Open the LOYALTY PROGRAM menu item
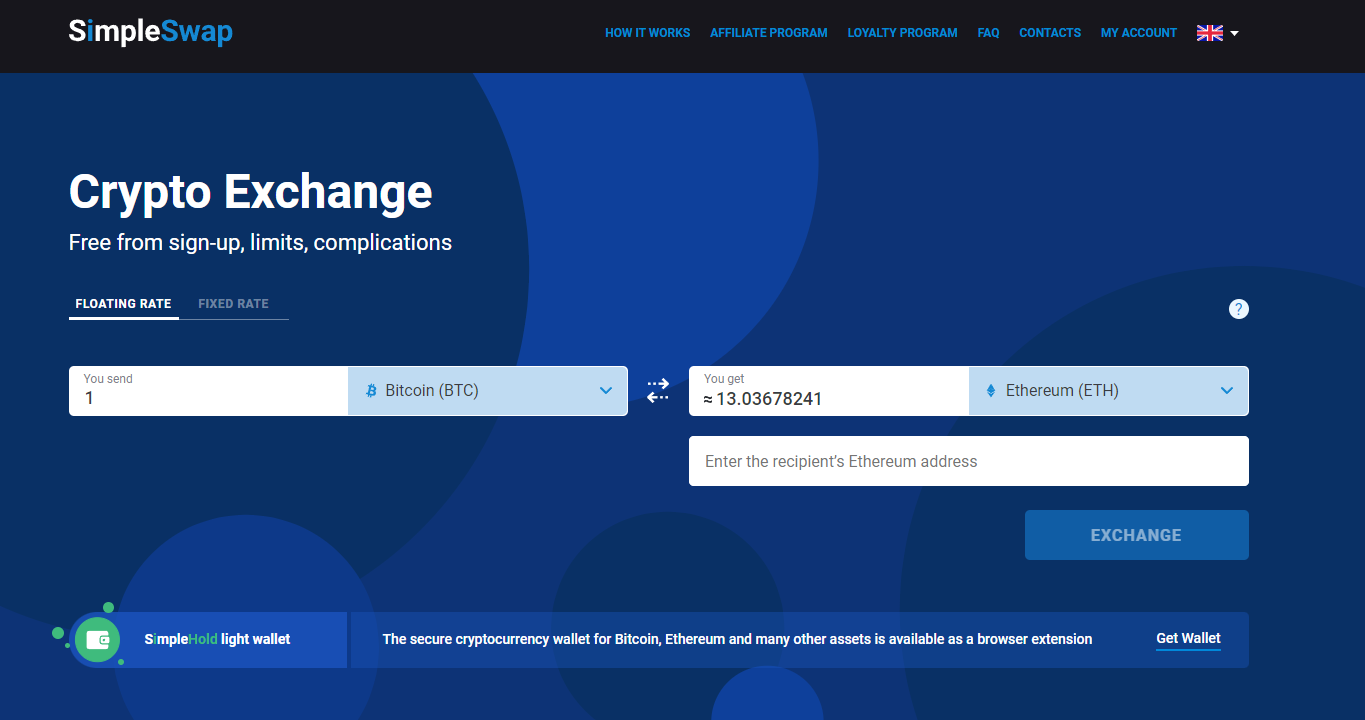Screen dimensions: 1365x720 click(x=902, y=32)
